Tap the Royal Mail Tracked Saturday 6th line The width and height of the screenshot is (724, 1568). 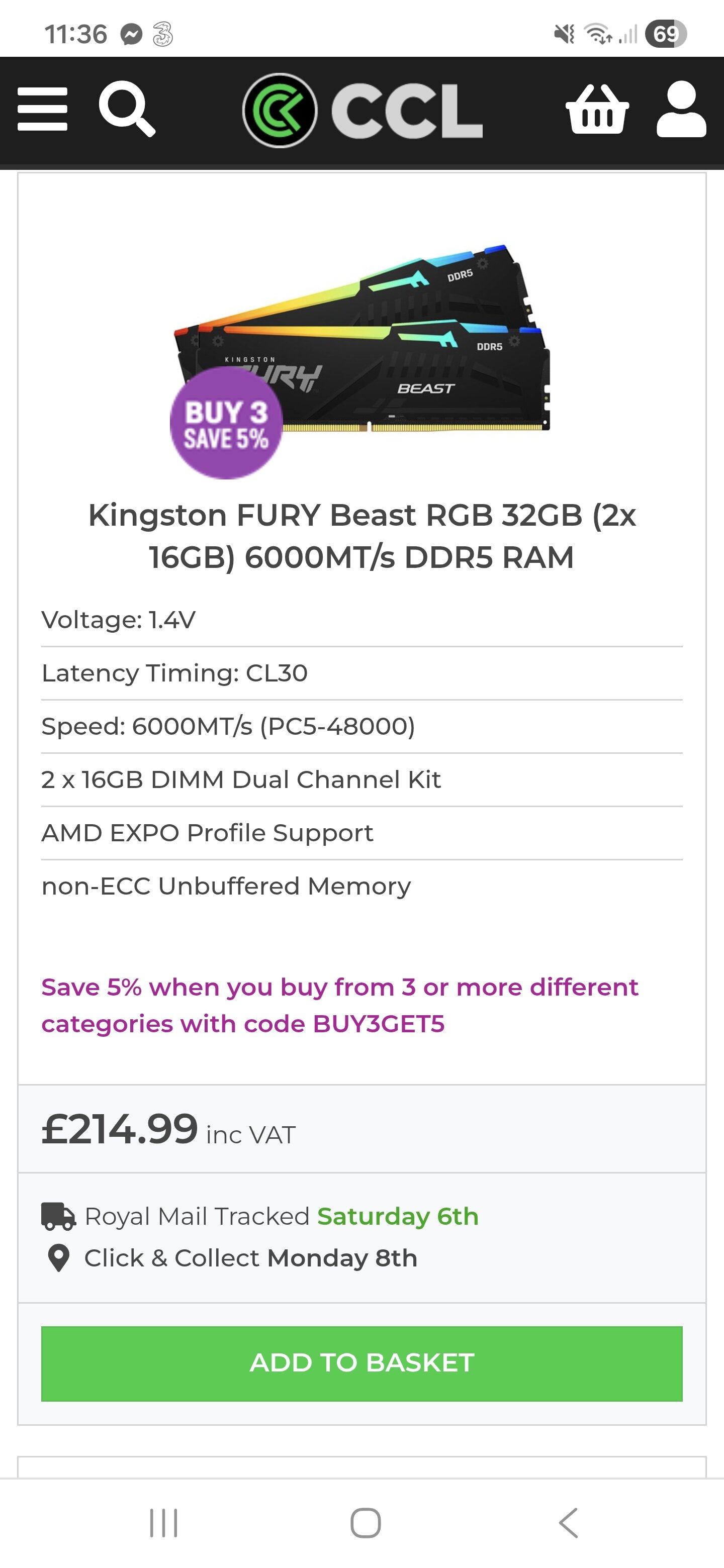click(282, 1216)
